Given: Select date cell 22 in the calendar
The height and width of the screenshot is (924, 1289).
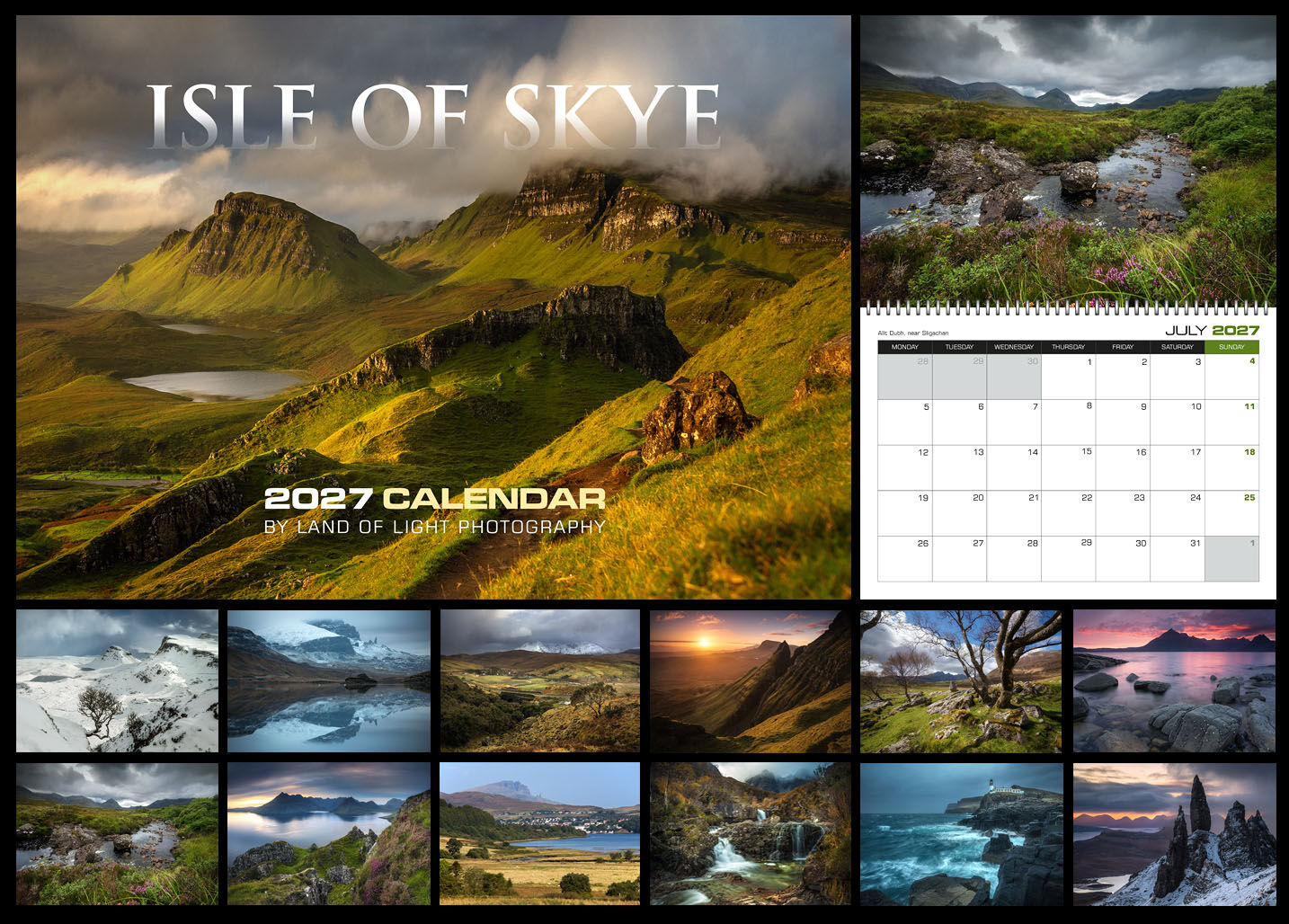Looking at the screenshot, I should point(1069,513).
